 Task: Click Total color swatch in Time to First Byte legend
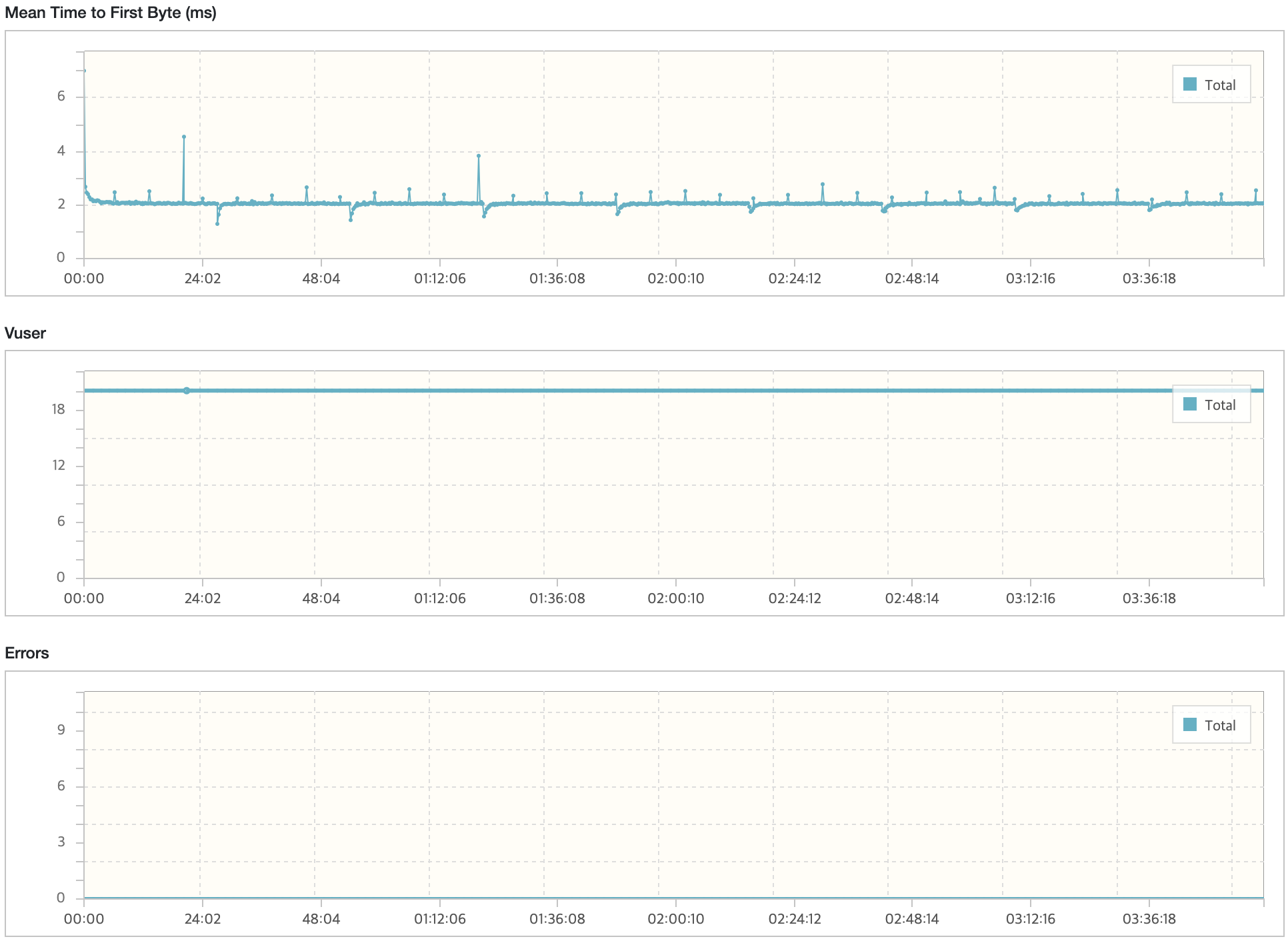point(1189,85)
